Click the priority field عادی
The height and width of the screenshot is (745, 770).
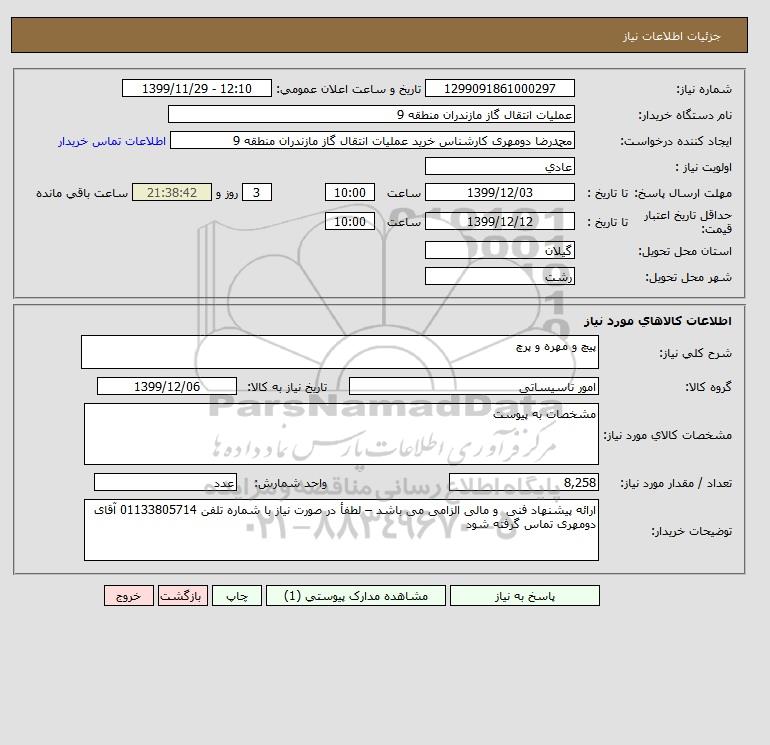(x=499, y=166)
